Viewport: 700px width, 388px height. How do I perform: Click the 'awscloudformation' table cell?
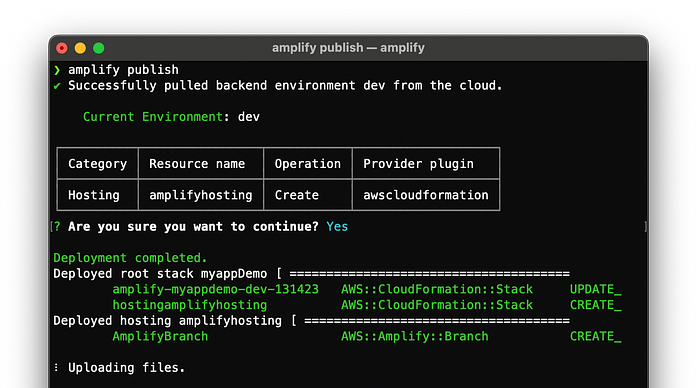click(x=426, y=195)
